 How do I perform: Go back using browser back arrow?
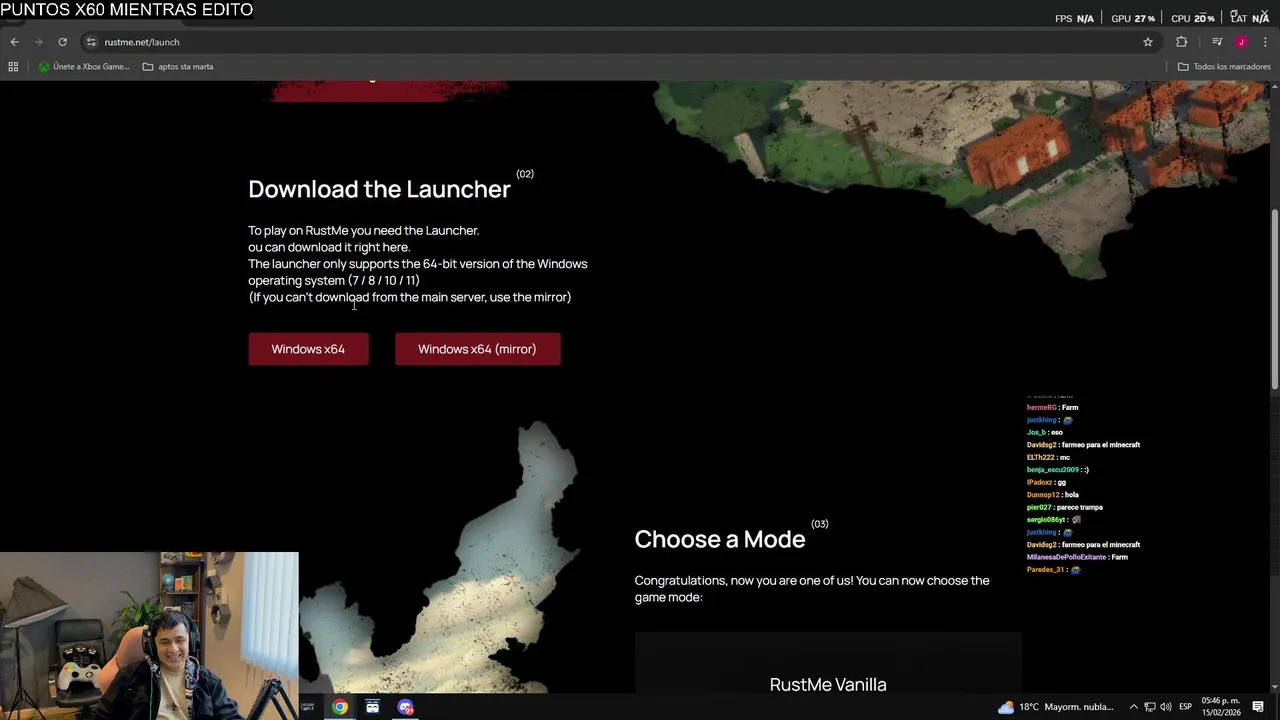(x=14, y=42)
